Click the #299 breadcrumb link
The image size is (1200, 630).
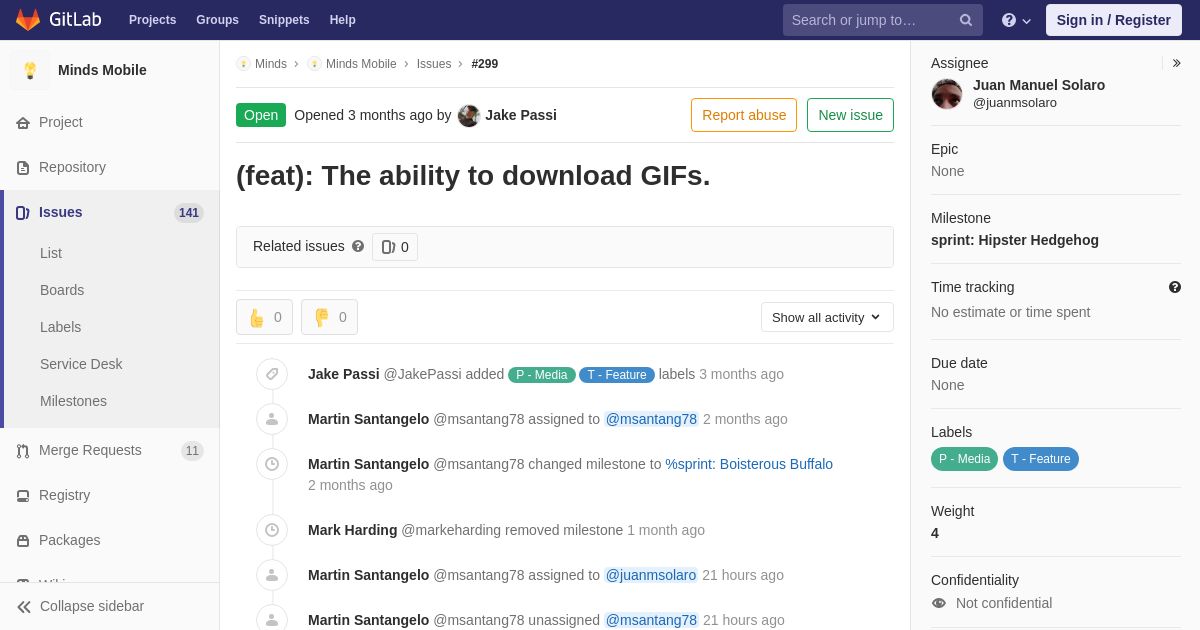click(x=485, y=64)
